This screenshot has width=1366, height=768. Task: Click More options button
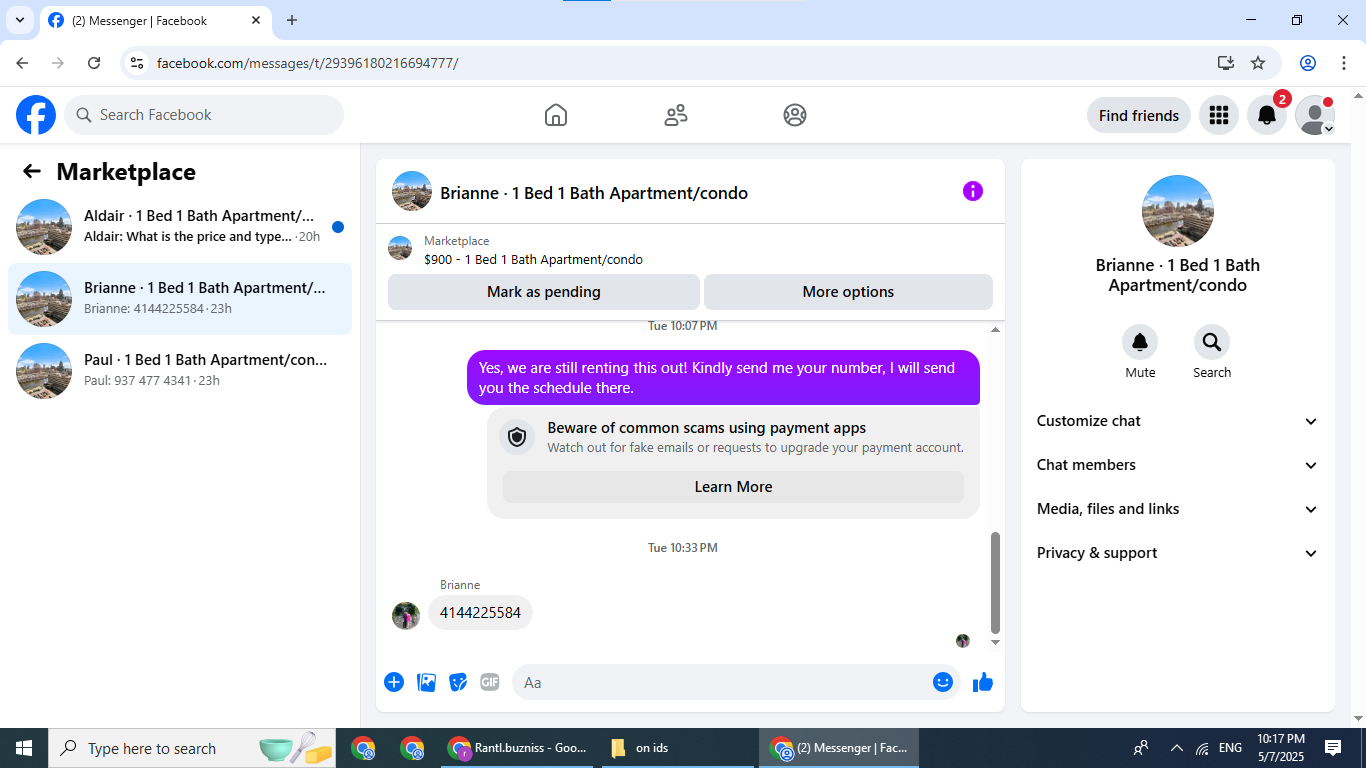848,292
